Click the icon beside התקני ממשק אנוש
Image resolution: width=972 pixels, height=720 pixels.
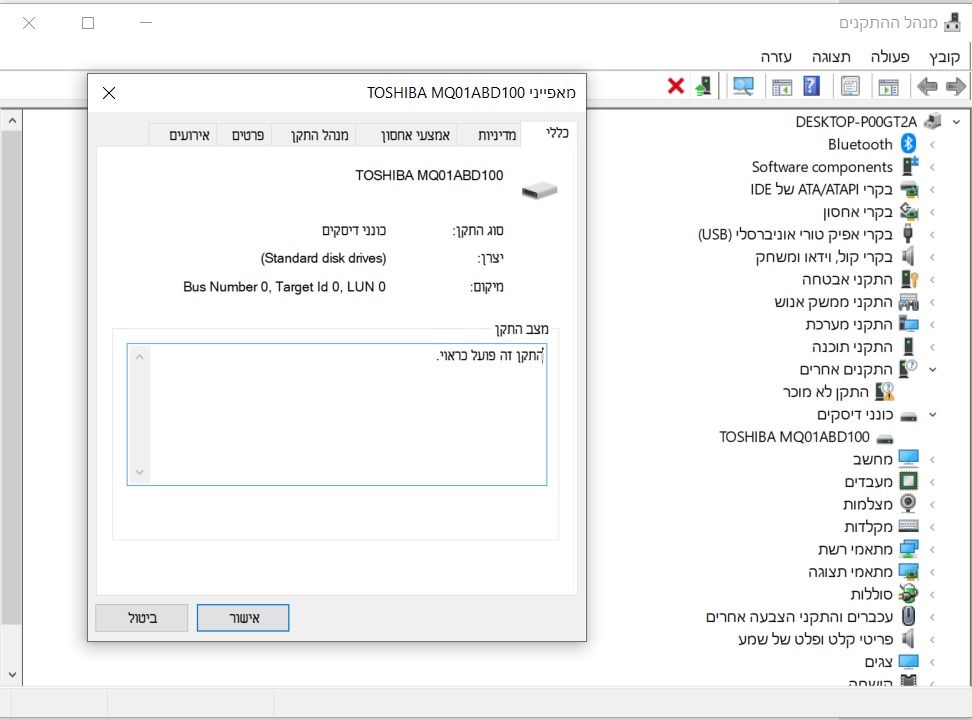(x=909, y=302)
